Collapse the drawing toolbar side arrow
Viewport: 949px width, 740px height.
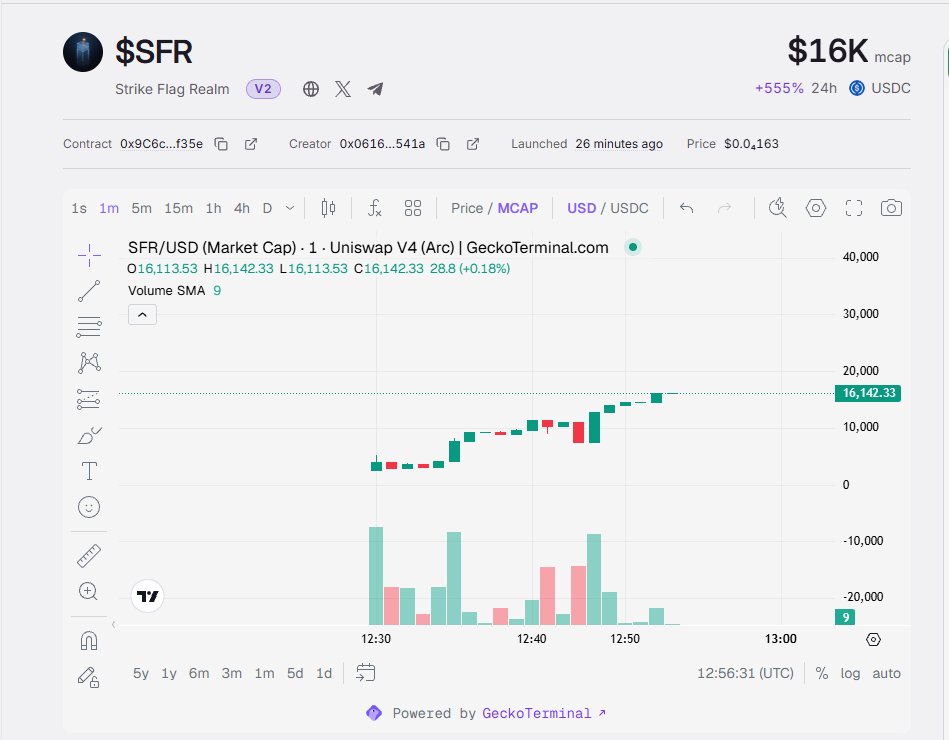click(x=113, y=624)
